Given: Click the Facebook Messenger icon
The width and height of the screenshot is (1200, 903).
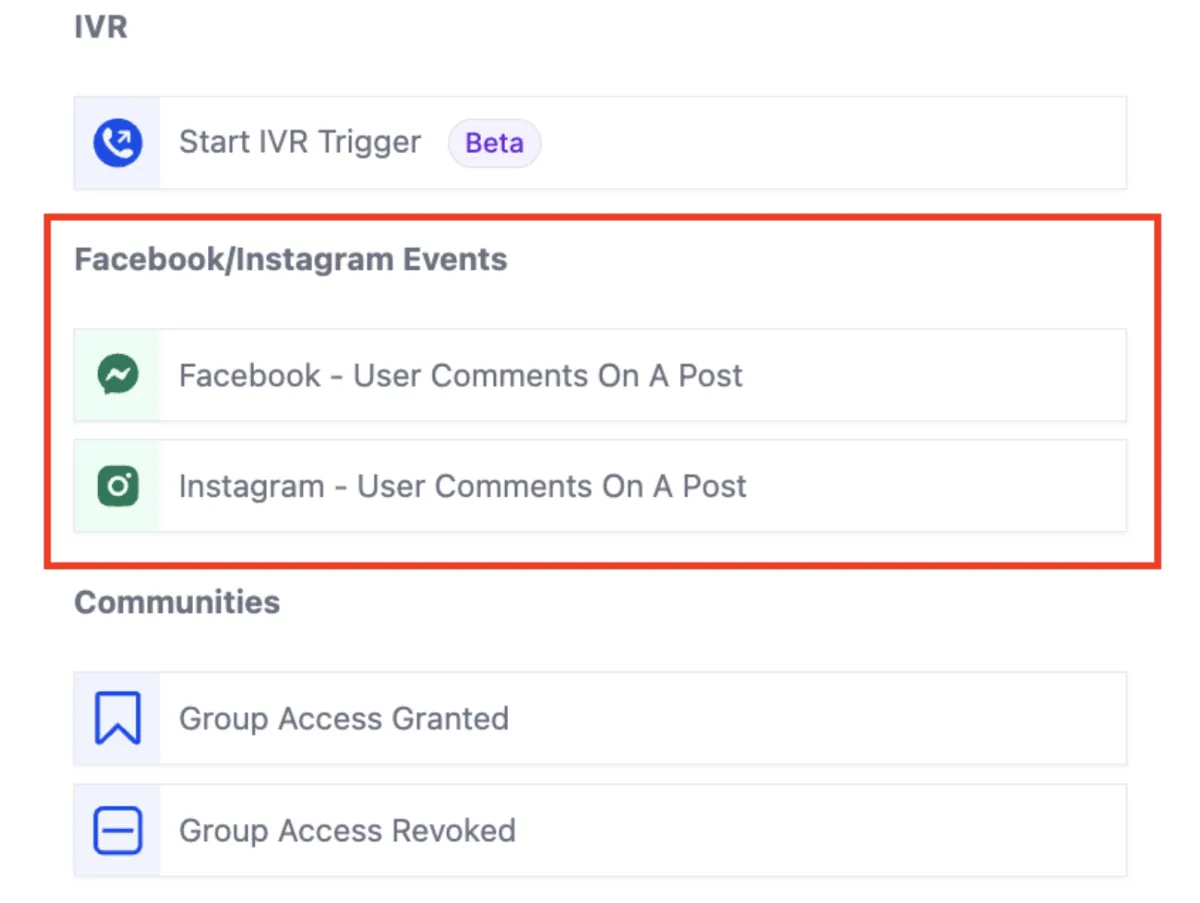Looking at the screenshot, I should 117,376.
